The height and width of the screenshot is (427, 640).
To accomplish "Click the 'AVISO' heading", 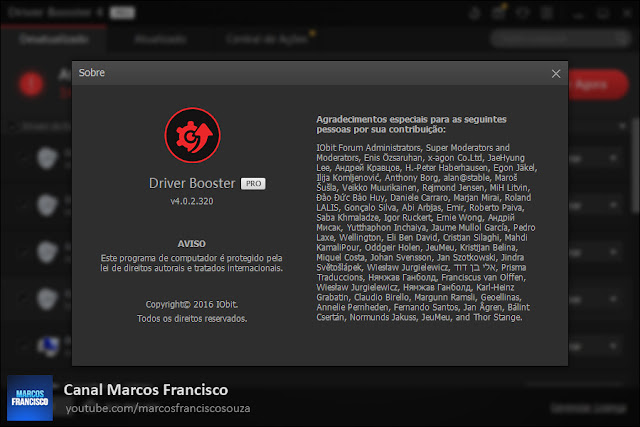I will pyautogui.click(x=191, y=244).
